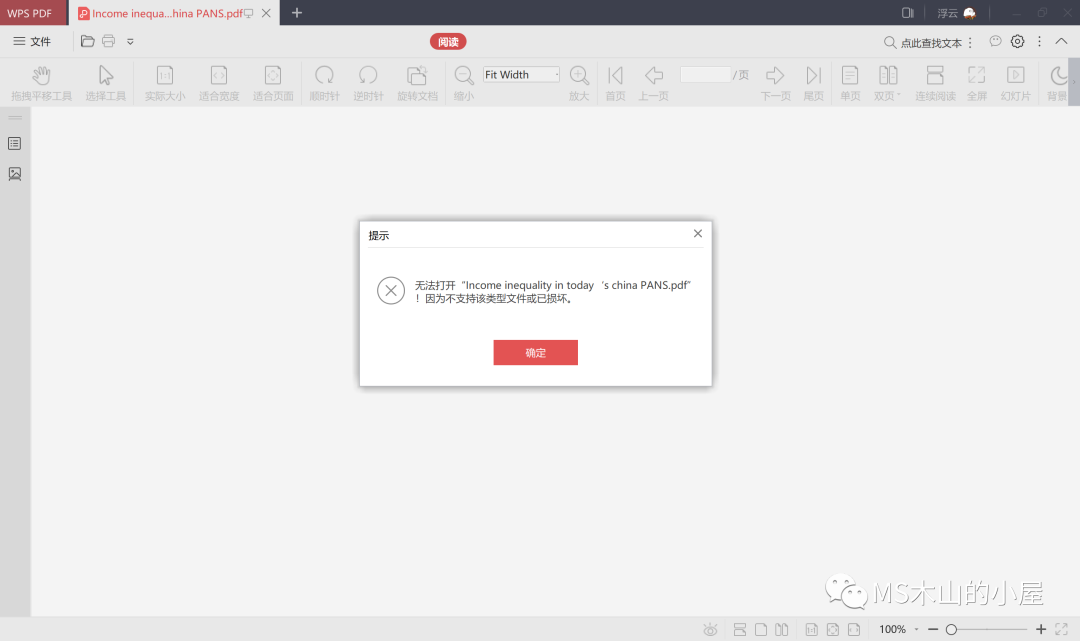Print using the printer icon
The image size is (1080, 641).
(x=108, y=41)
